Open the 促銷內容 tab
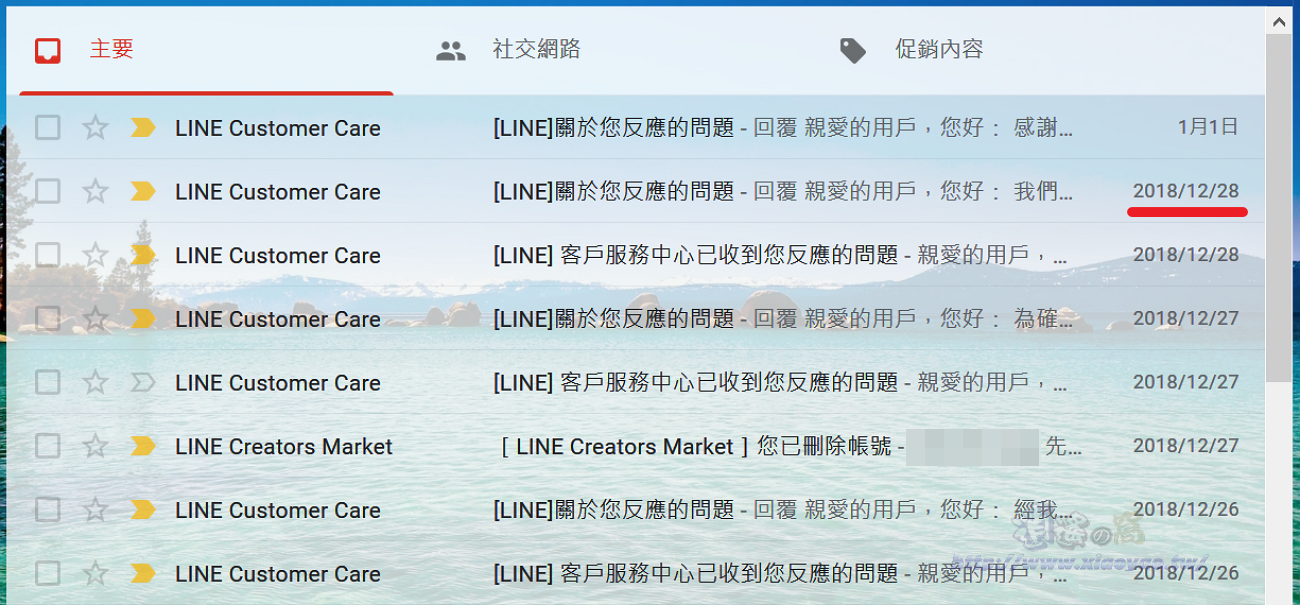The image size is (1300, 605). [x=940, y=47]
